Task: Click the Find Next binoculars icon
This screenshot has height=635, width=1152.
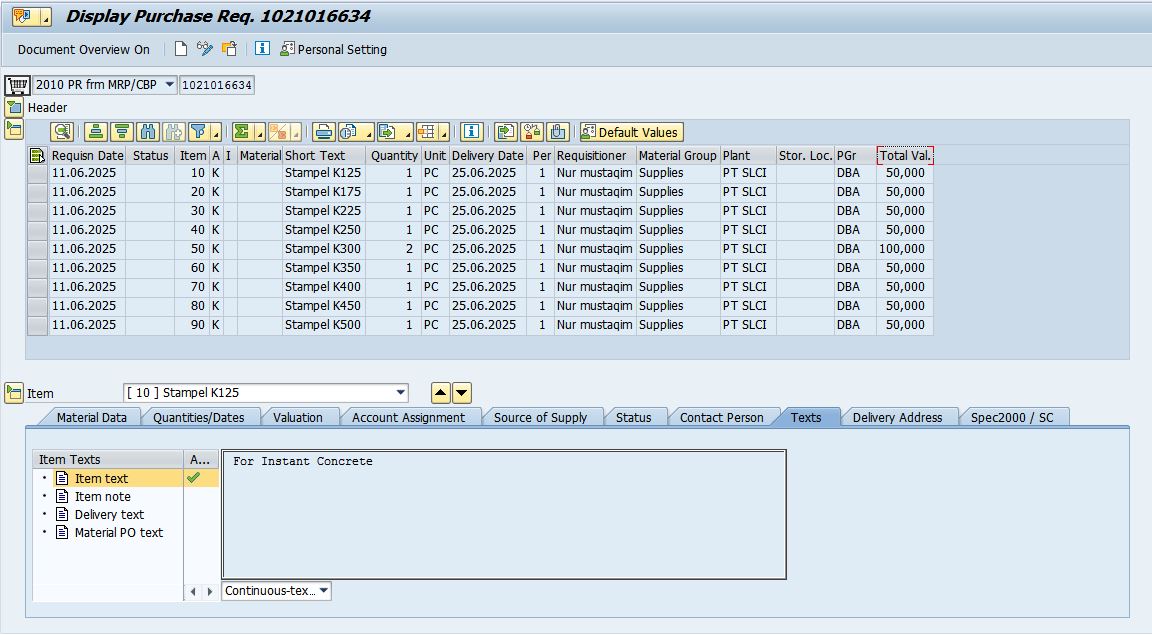Action: click(x=173, y=132)
